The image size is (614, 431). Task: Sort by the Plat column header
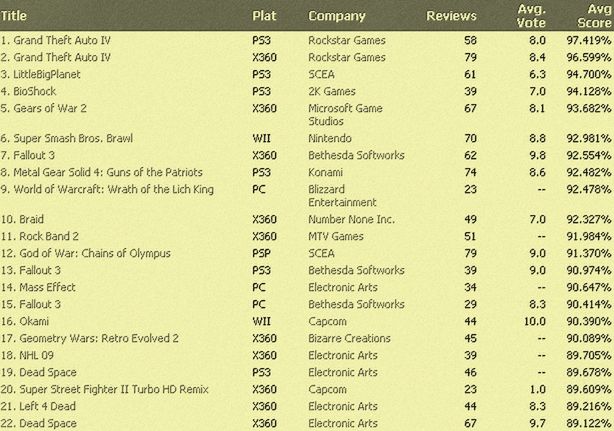264,16
